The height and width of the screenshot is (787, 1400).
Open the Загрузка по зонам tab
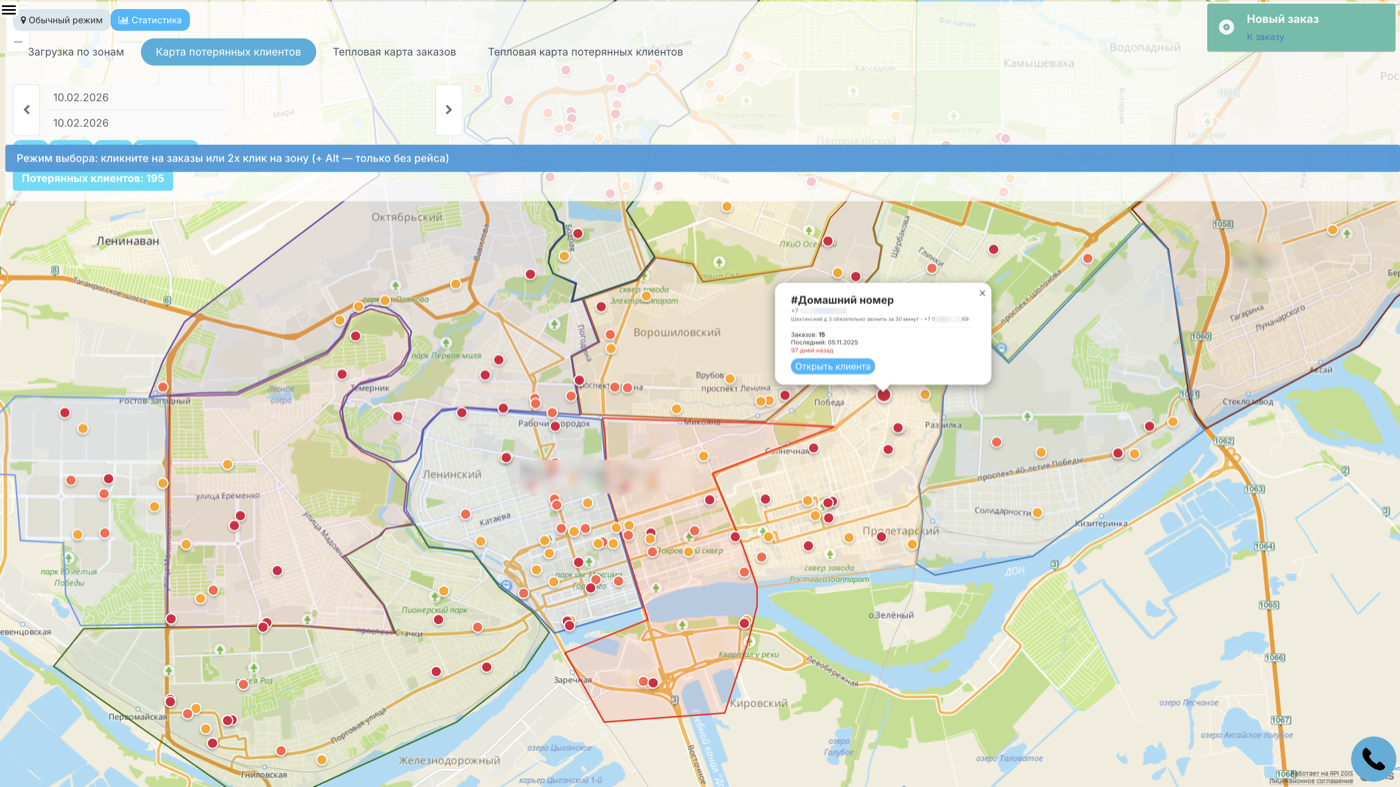76,52
